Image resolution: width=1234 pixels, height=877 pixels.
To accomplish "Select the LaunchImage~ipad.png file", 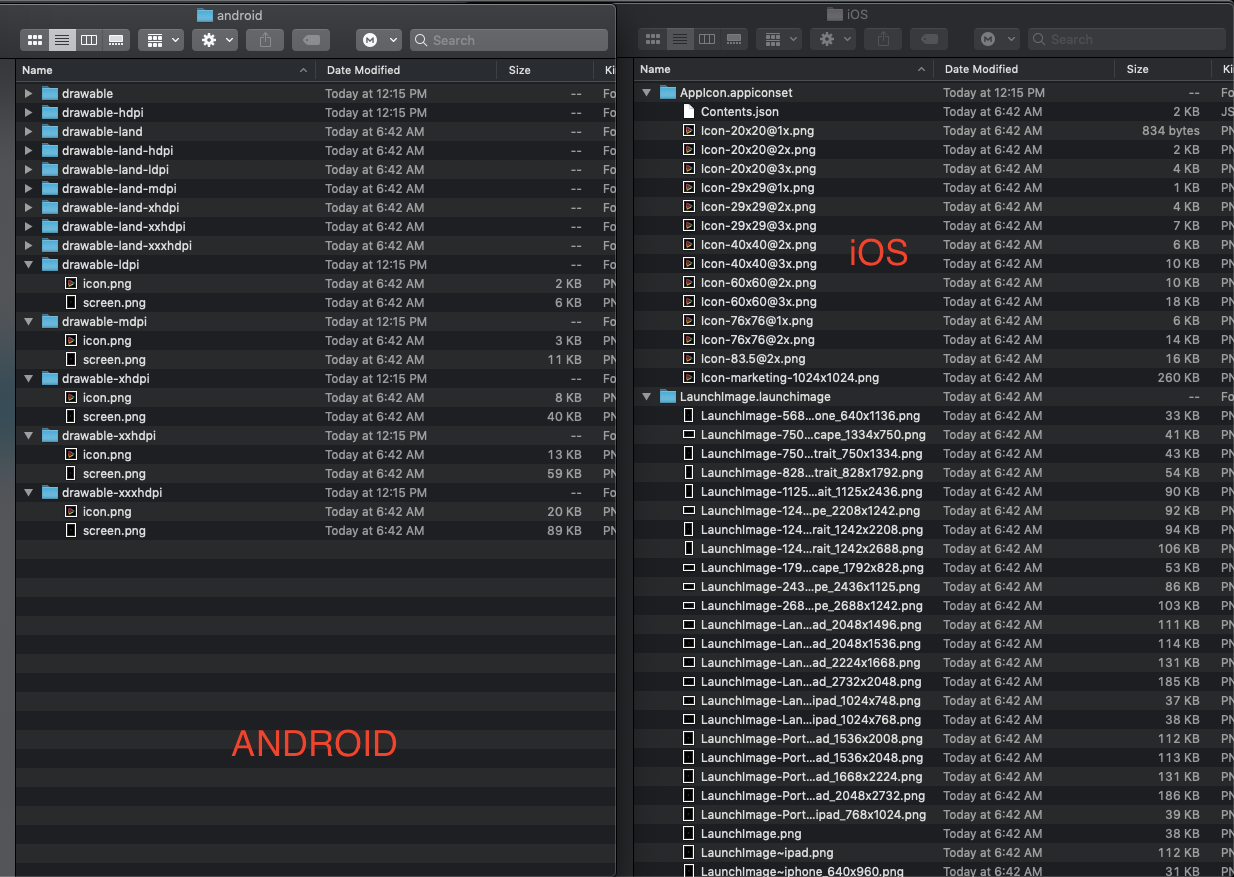I will [x=767, y=852].
